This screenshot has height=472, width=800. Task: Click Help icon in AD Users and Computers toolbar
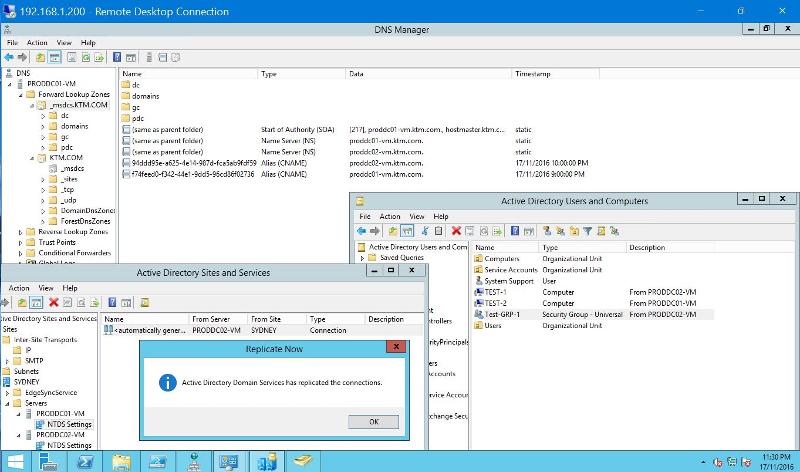(515, 231)
